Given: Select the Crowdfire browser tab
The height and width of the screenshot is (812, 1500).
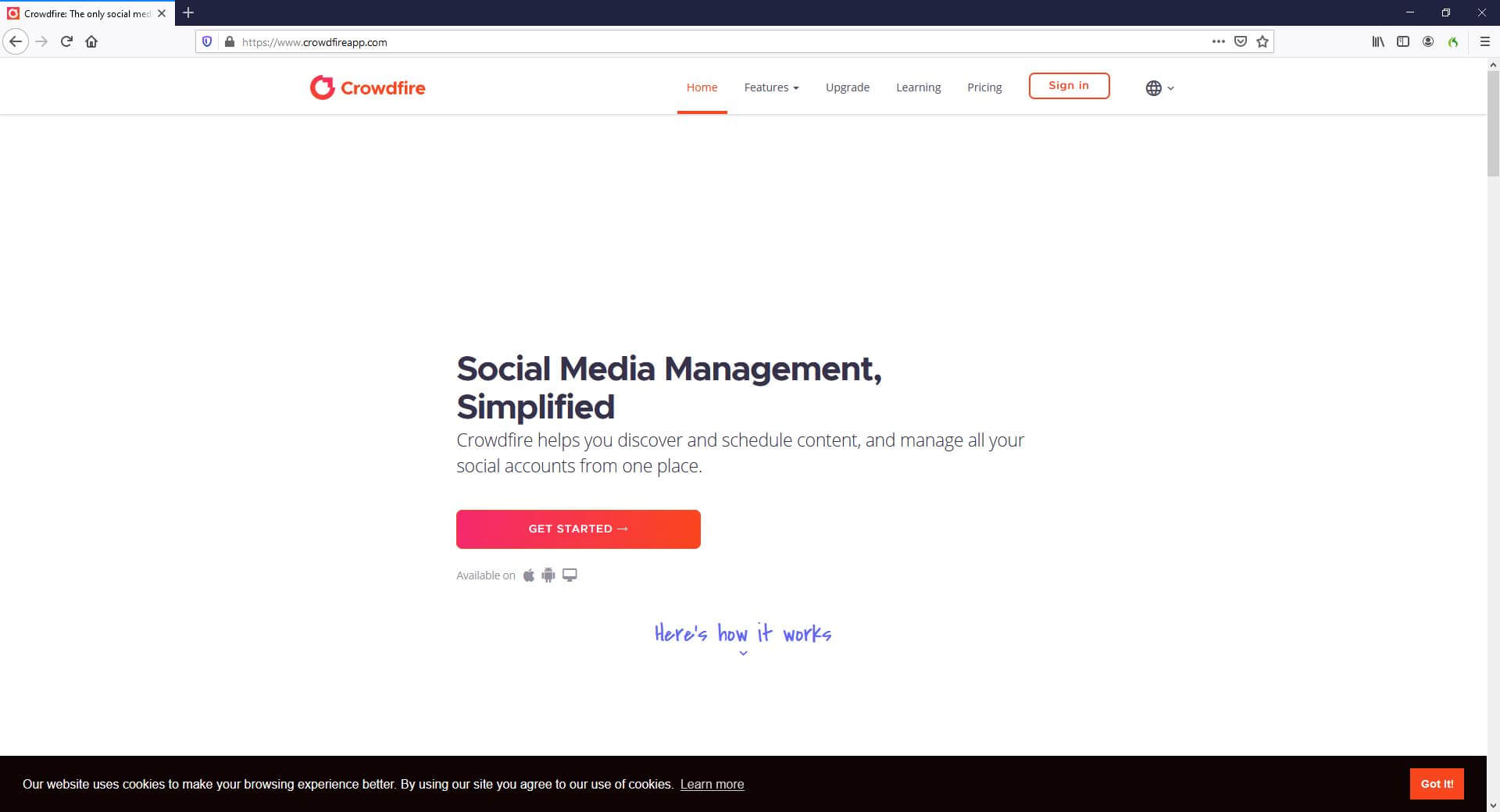Looking at the screenshot, I should (x=86, y=13).
